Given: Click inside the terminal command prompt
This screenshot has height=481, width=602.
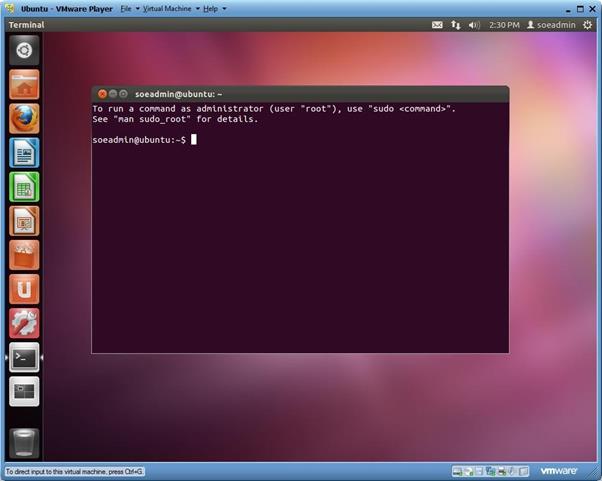Looking at the screenshot, I should [x=300, y=240].
